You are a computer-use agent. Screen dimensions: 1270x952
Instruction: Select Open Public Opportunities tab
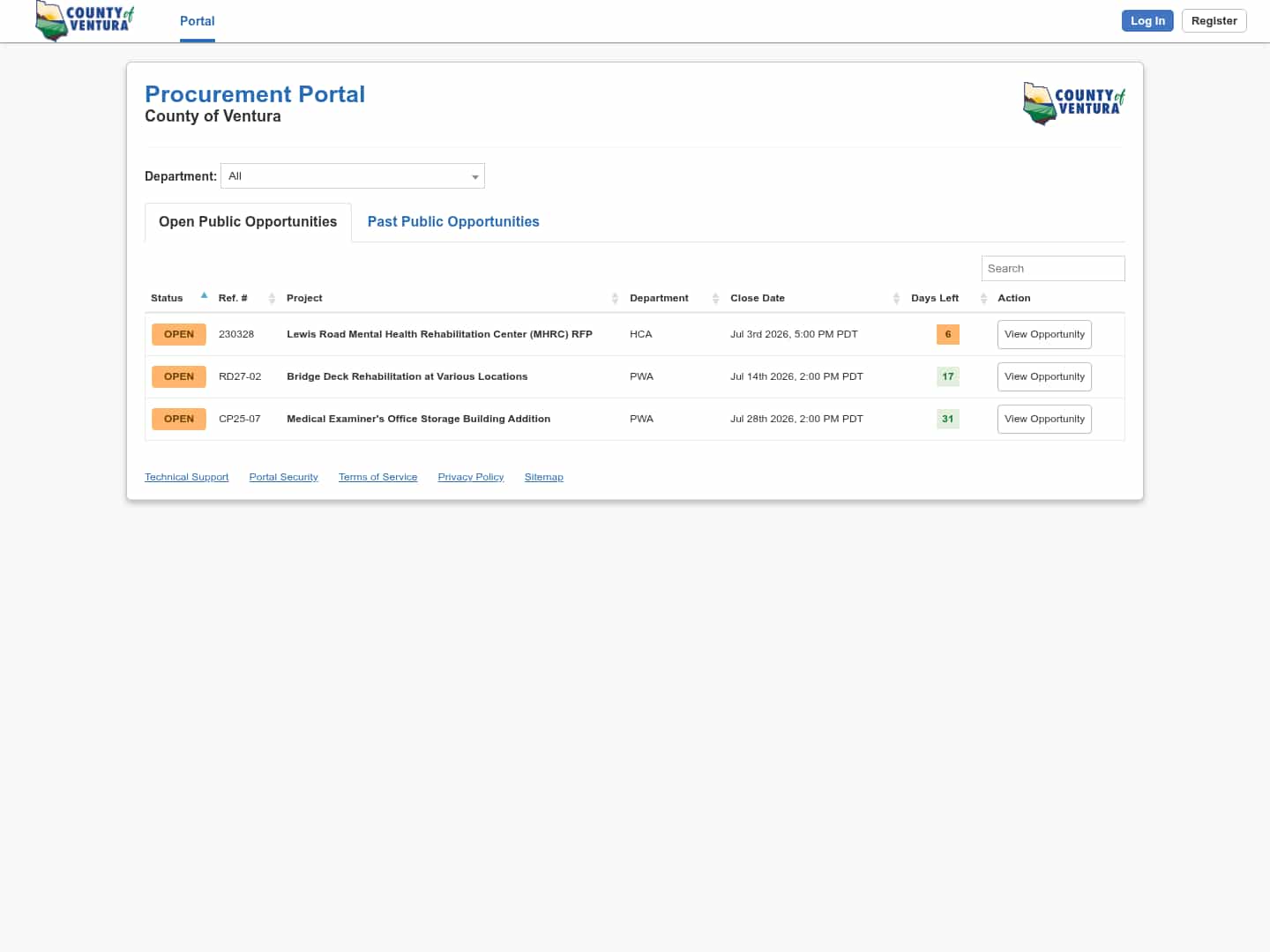(x=248, y=222)
